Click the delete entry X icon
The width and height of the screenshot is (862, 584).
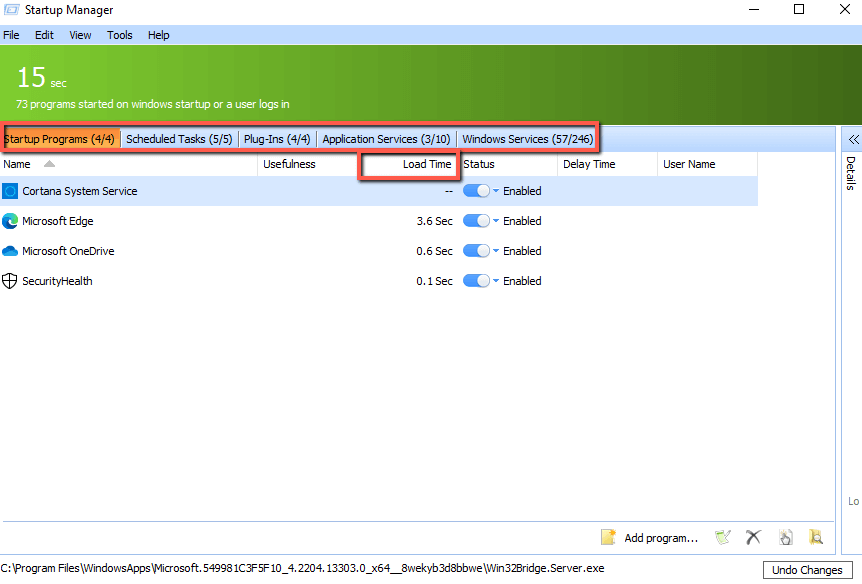[x=753, y=537]
